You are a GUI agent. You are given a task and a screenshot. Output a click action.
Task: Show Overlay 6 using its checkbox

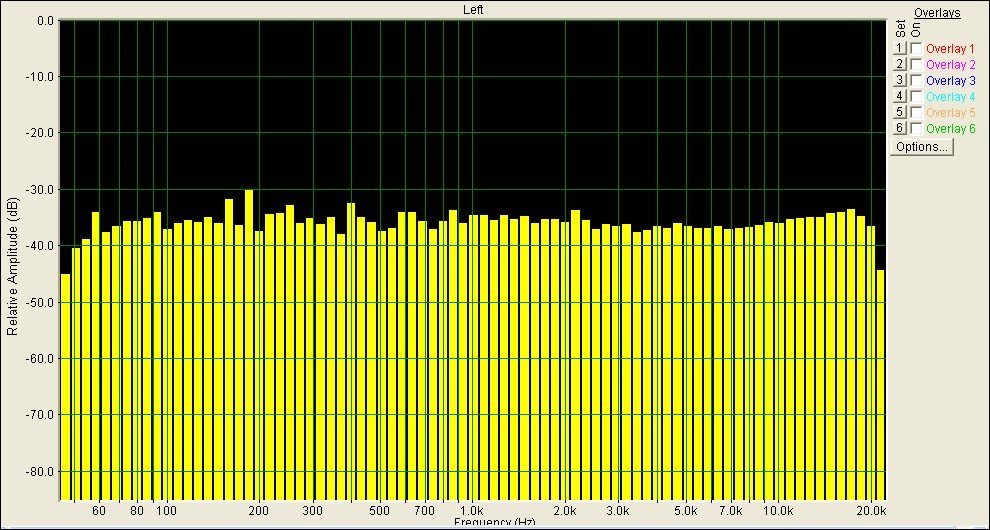pyautogui.click(x=916, y=128)
